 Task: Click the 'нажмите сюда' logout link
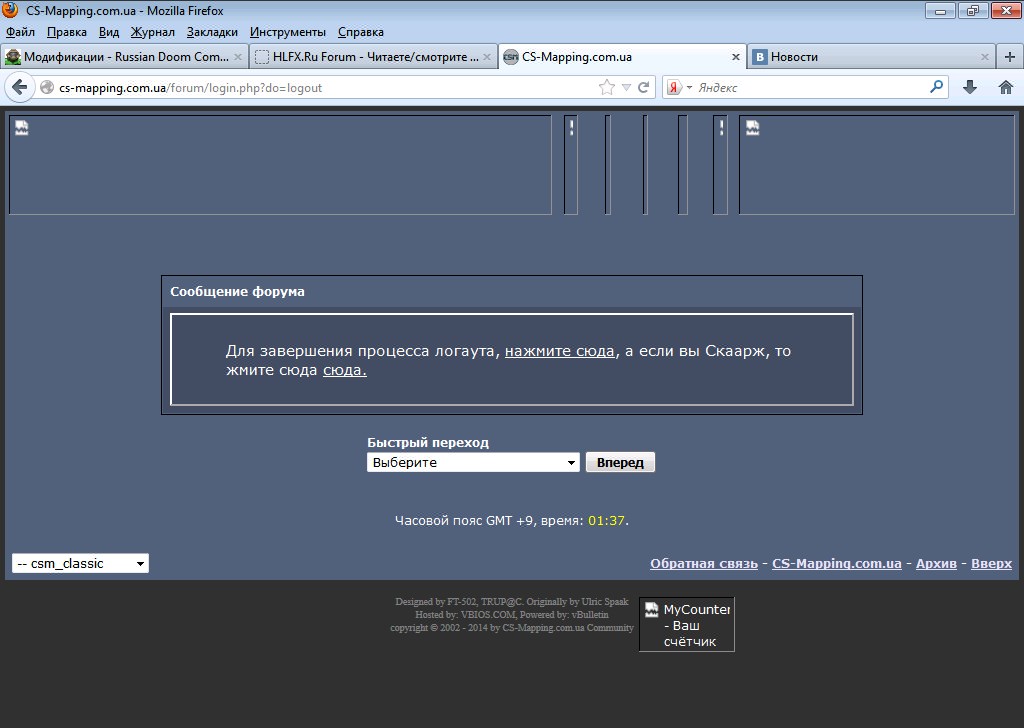[559, 351]
